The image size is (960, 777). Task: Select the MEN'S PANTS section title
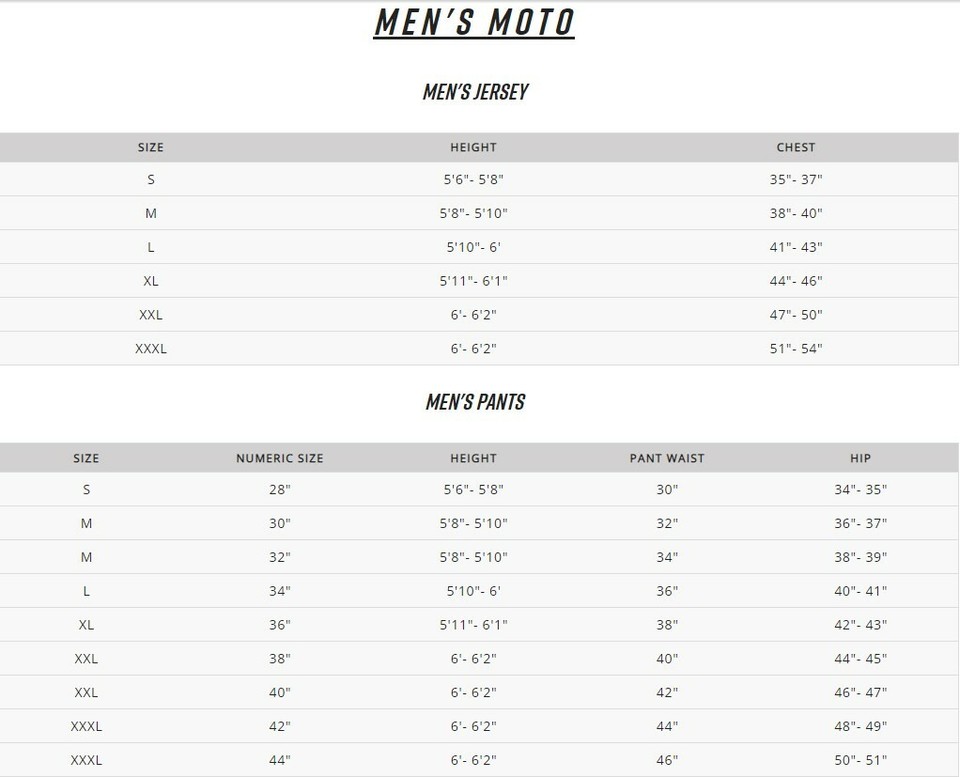coord(475,402)
